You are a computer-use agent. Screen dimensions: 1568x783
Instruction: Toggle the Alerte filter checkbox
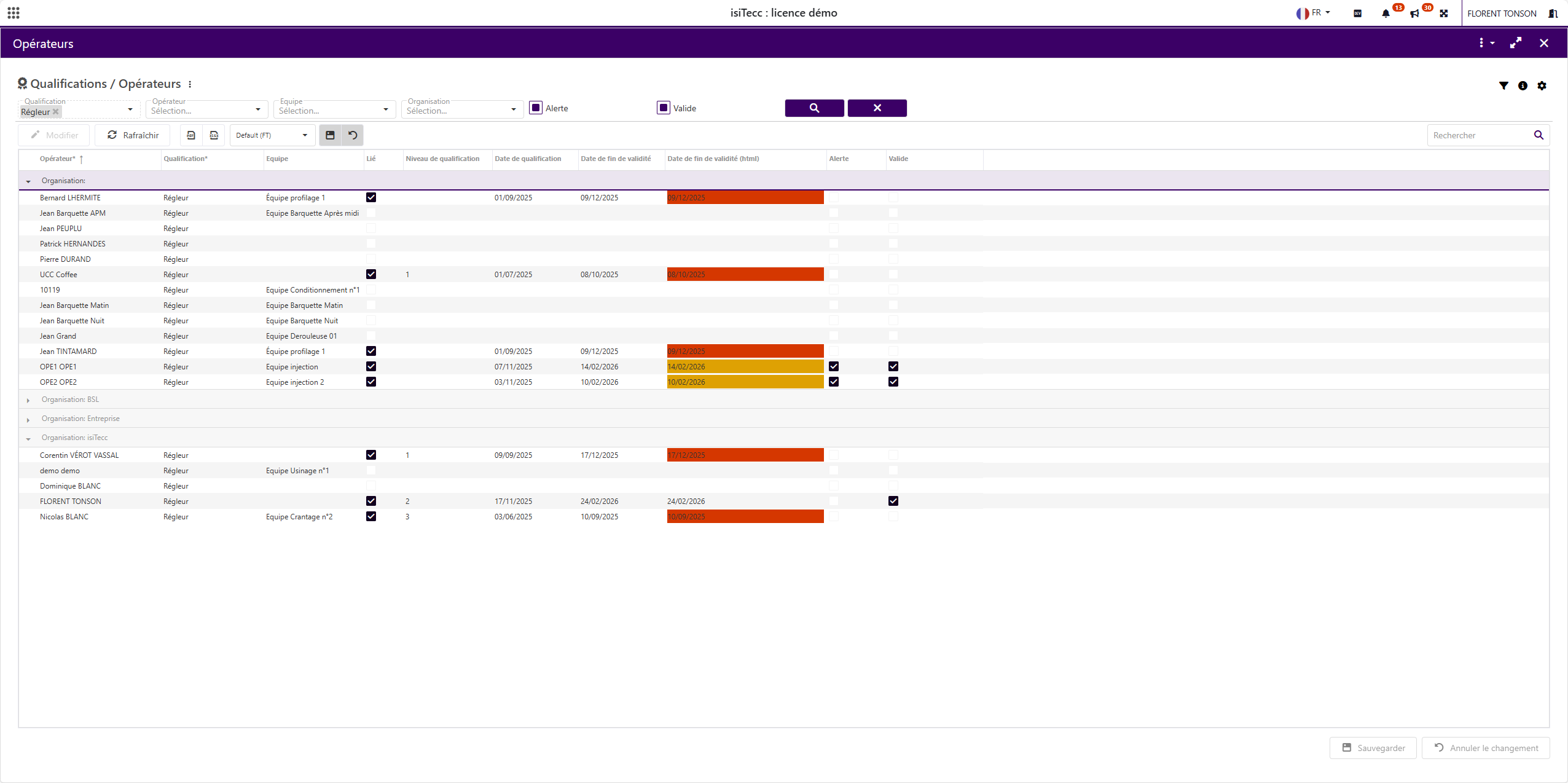coord(536,108)
